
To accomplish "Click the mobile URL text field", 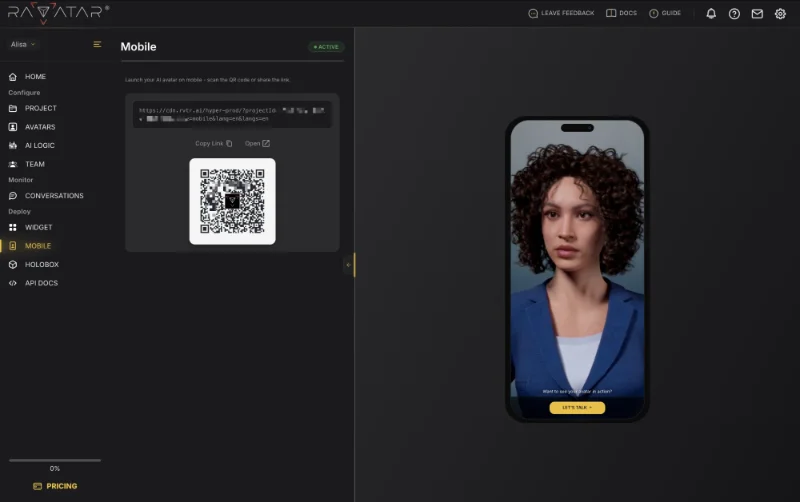I will click(232, 114).
